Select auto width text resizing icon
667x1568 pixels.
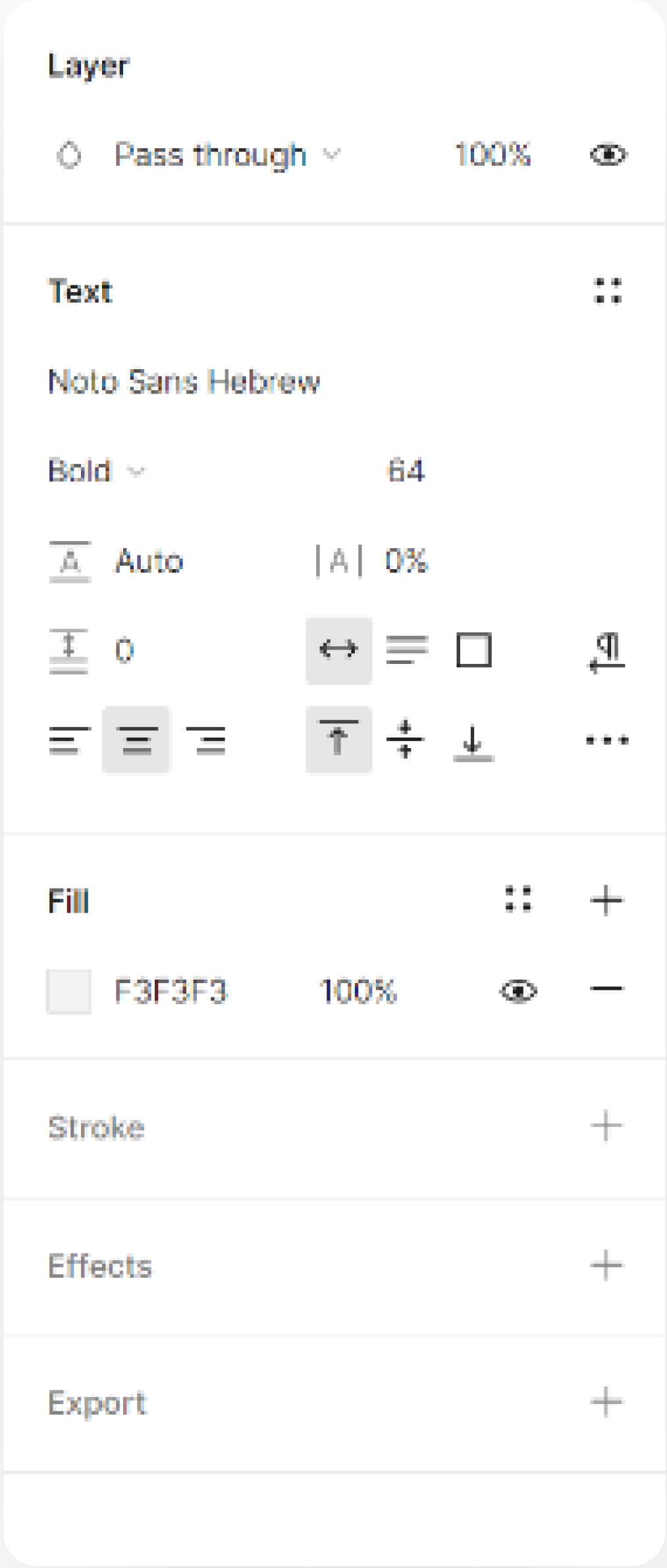tap(338, 650)
